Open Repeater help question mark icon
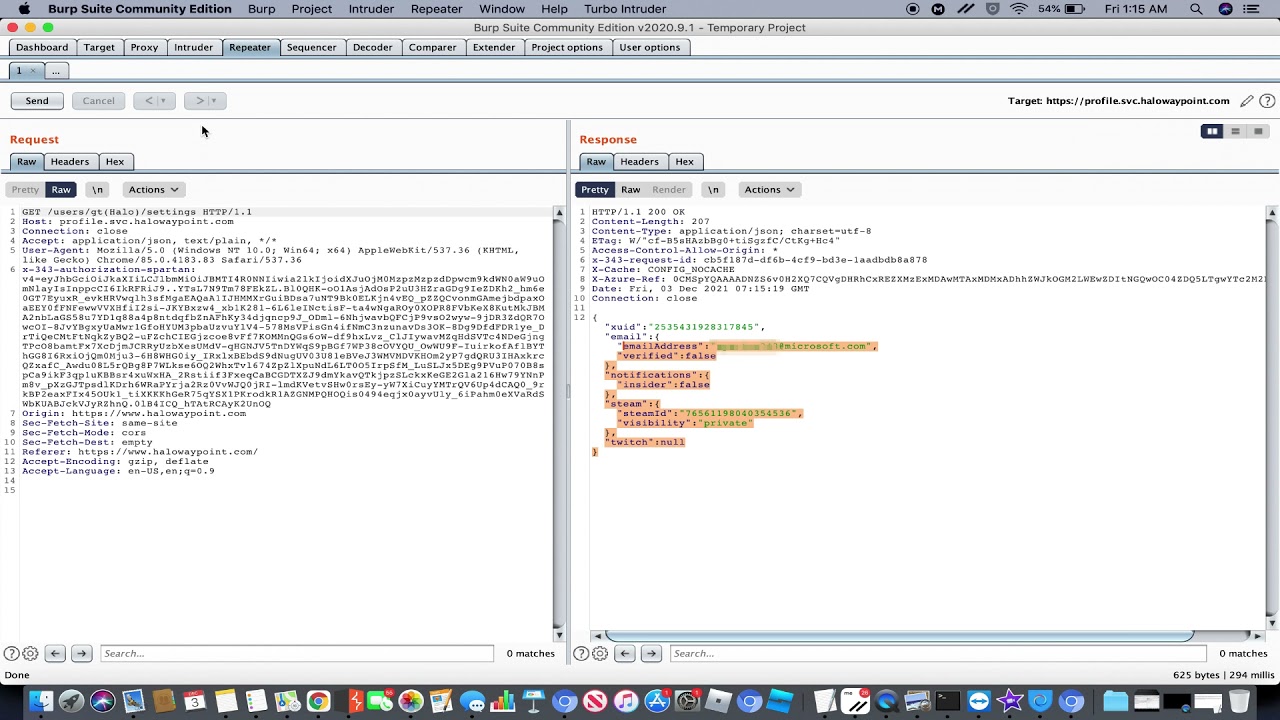 pos(1267,101)
